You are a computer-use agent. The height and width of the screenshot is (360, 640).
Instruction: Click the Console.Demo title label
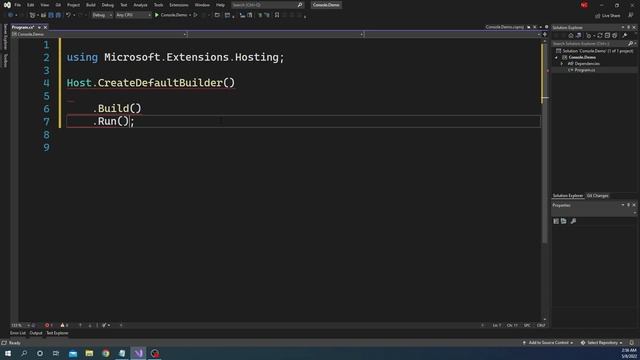click(326, 5)
